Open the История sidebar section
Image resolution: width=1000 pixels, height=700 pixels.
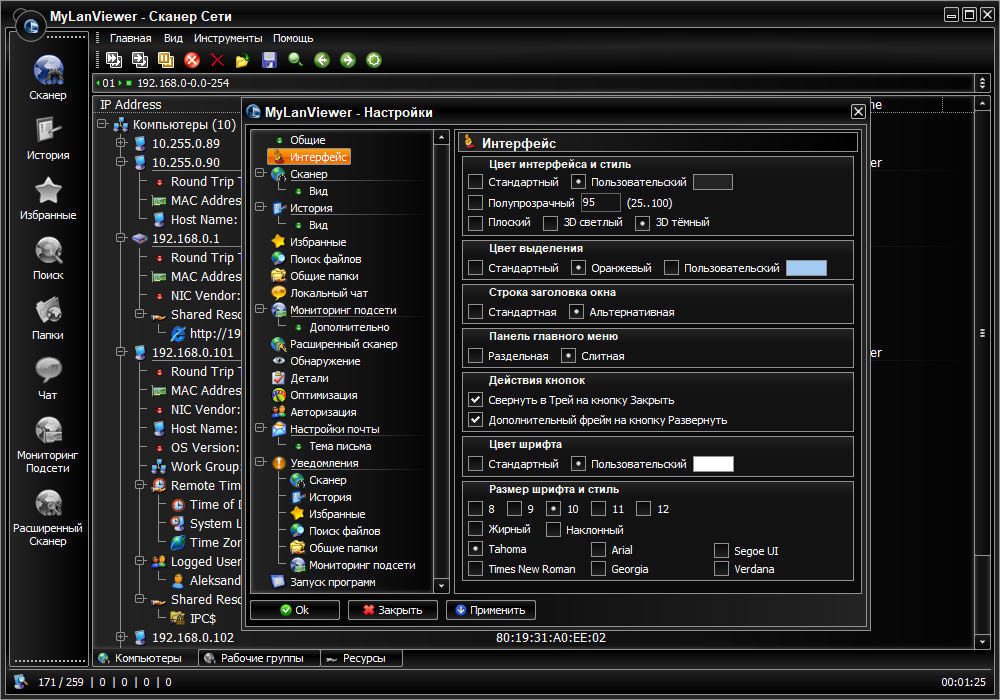(x=48, y=138)
